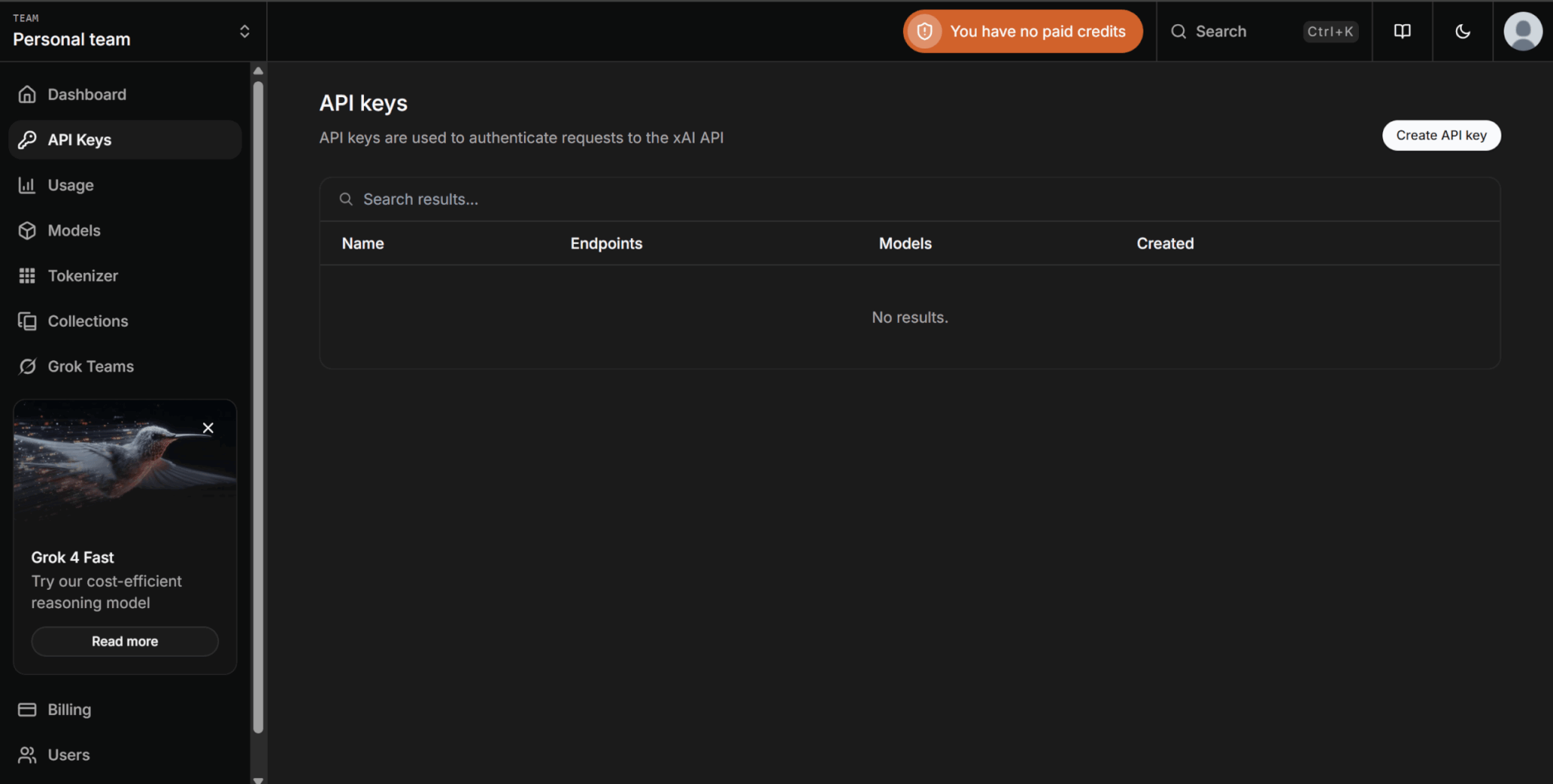
Task: Click the Billing card icon
Action: 27,710
